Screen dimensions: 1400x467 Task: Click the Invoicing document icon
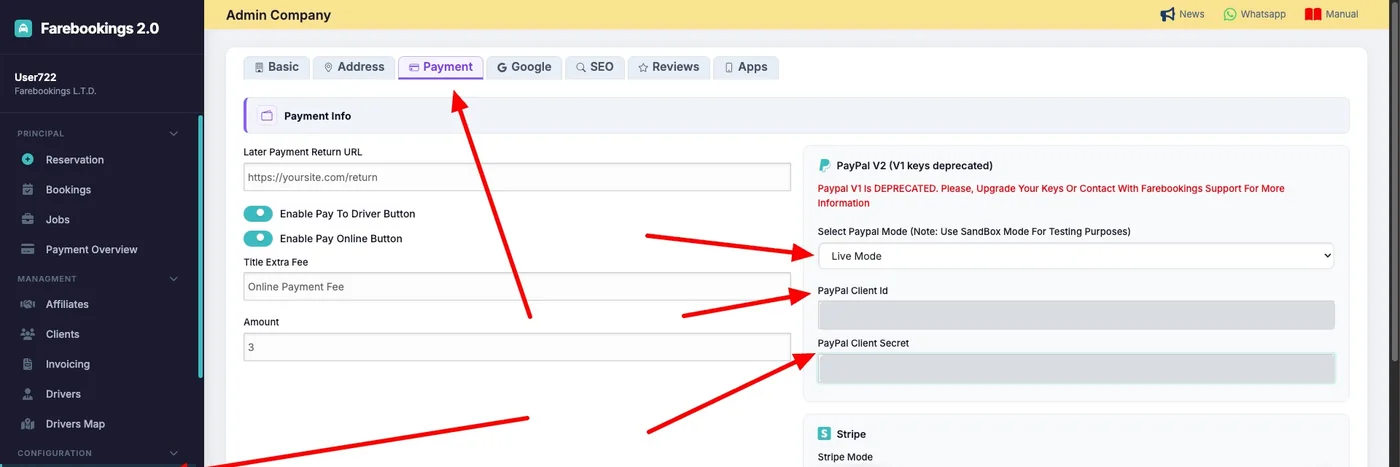(28, 364)
